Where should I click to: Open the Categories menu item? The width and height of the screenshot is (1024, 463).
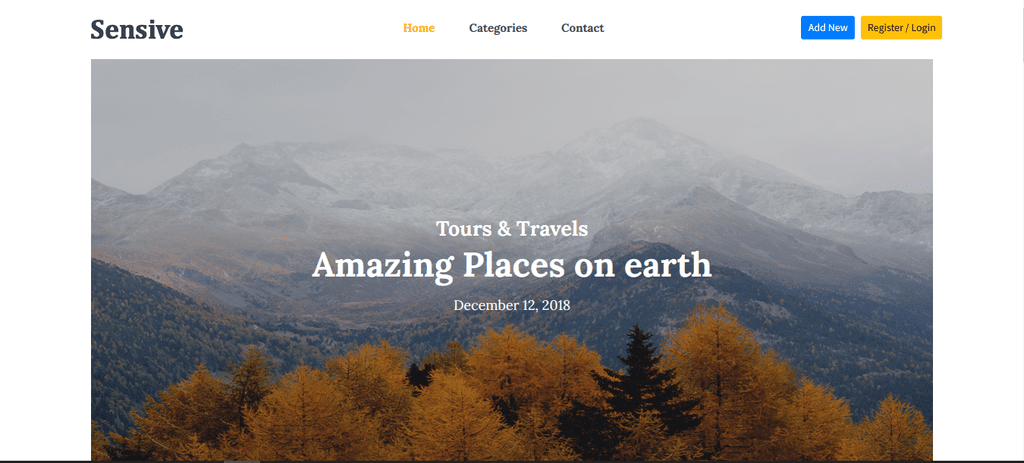(498, 28)
